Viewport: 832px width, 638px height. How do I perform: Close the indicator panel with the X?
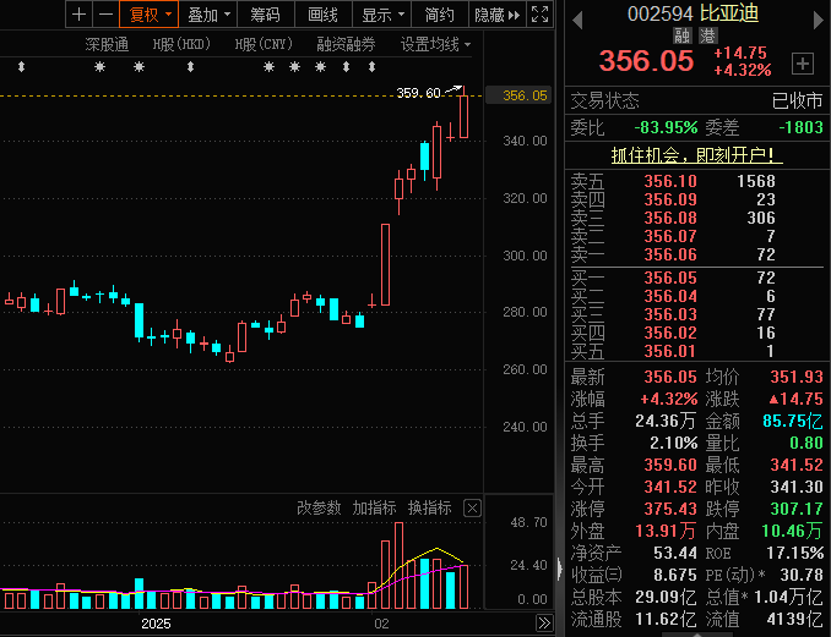469,507
